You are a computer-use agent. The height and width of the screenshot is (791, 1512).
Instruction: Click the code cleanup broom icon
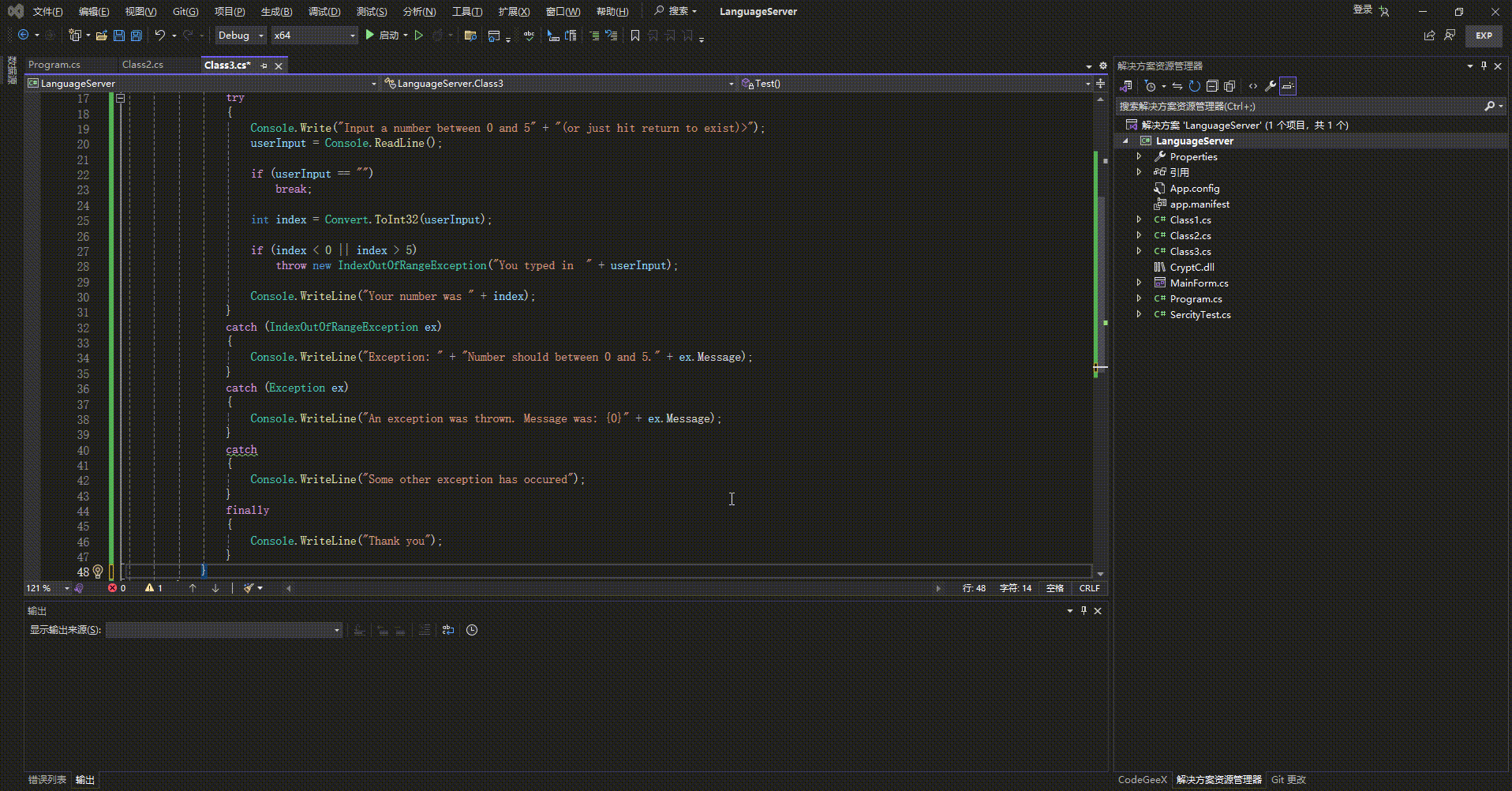click(249, 588)
